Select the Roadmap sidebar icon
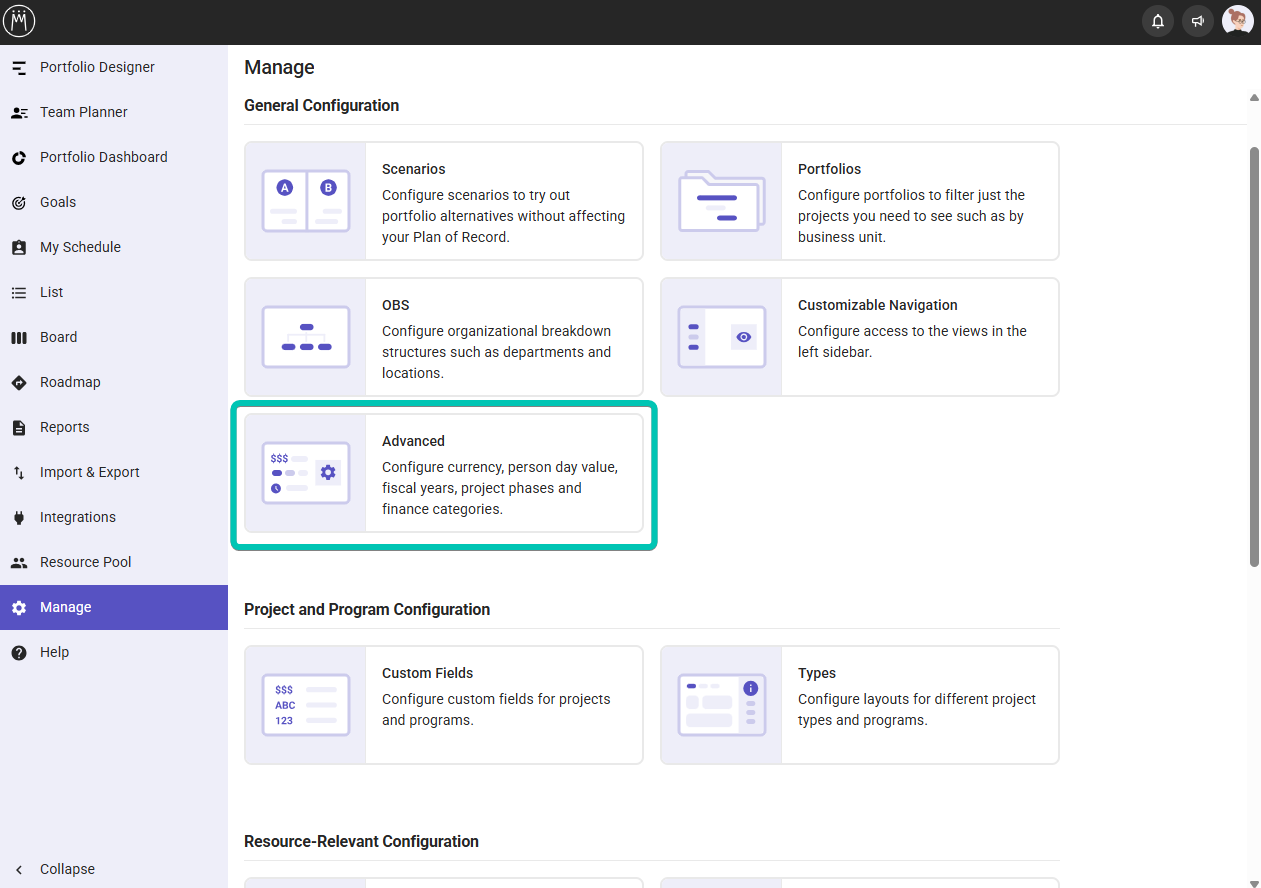 [19, 383]
